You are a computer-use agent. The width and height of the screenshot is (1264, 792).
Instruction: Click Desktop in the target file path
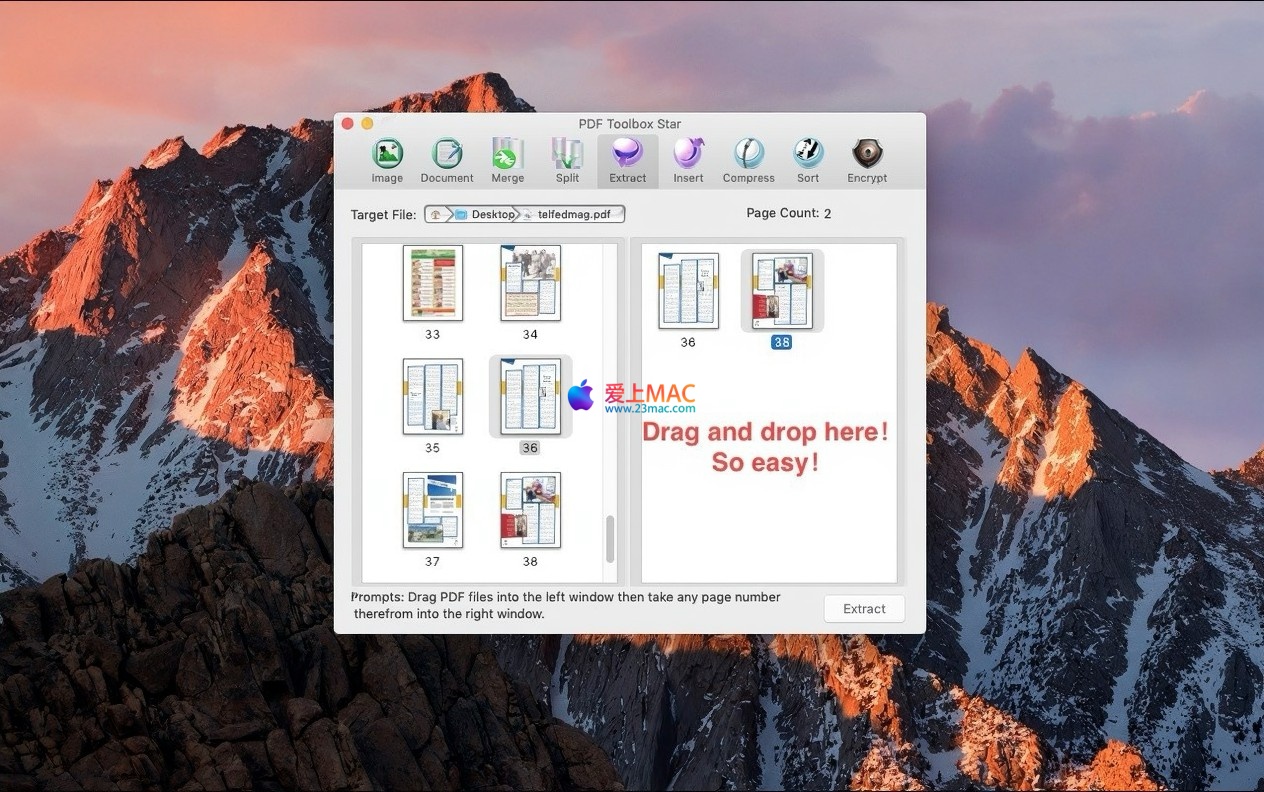[486, 214]
